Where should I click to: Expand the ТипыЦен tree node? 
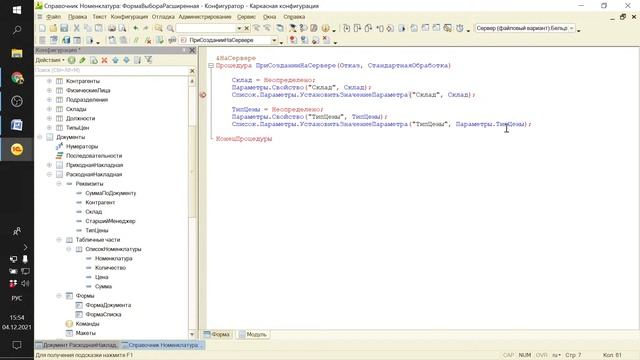49,128
